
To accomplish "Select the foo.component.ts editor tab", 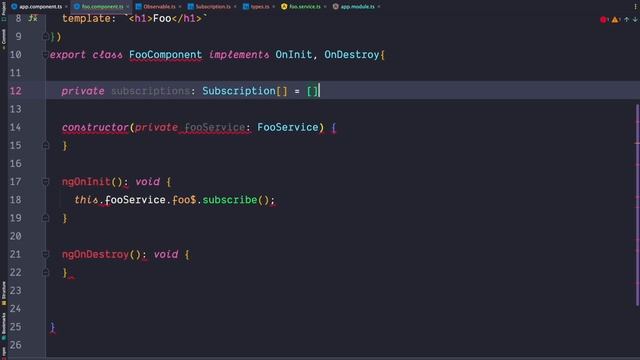I will [102, 7].
